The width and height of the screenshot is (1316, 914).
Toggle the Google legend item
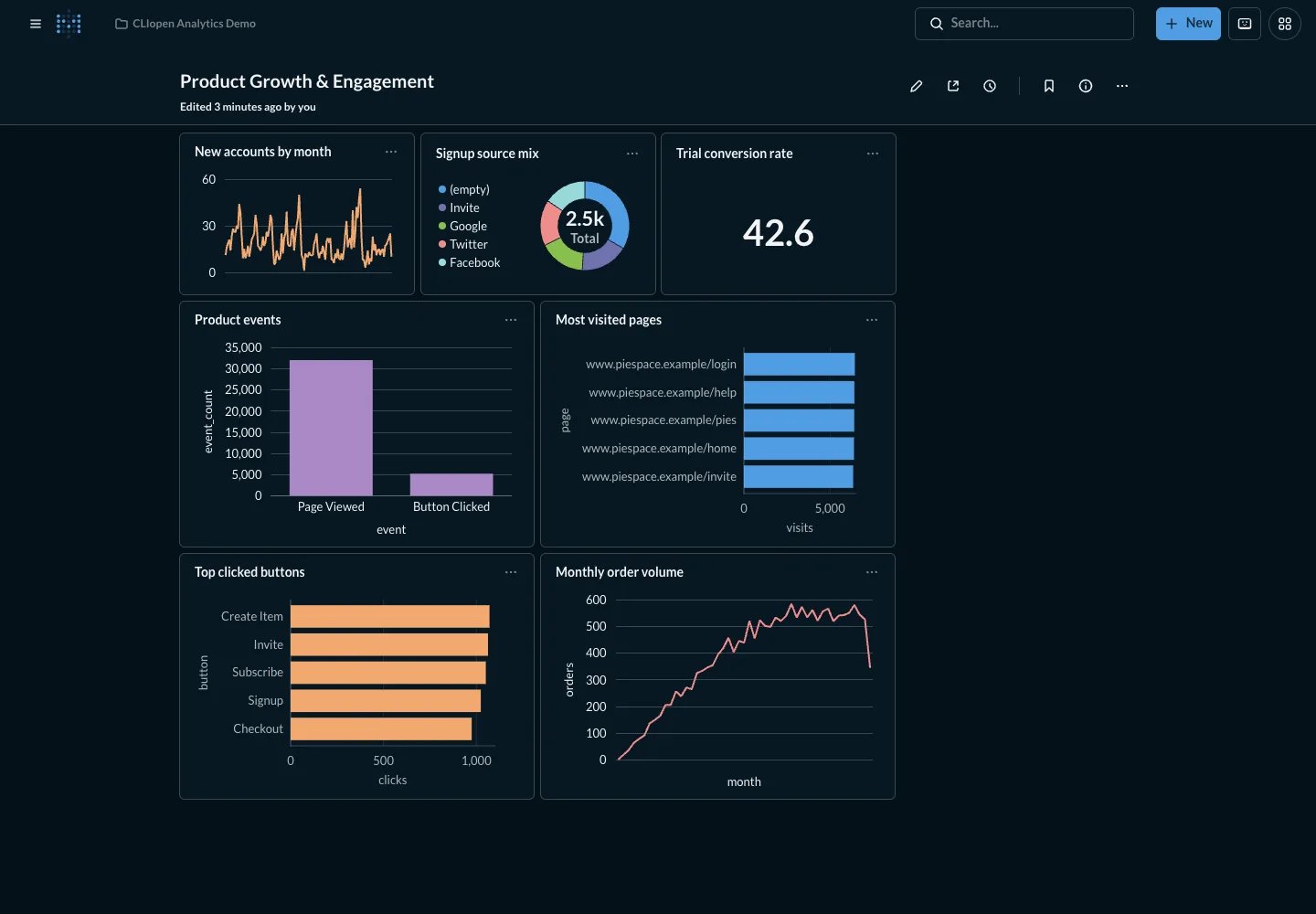click(x=462, y=226)
